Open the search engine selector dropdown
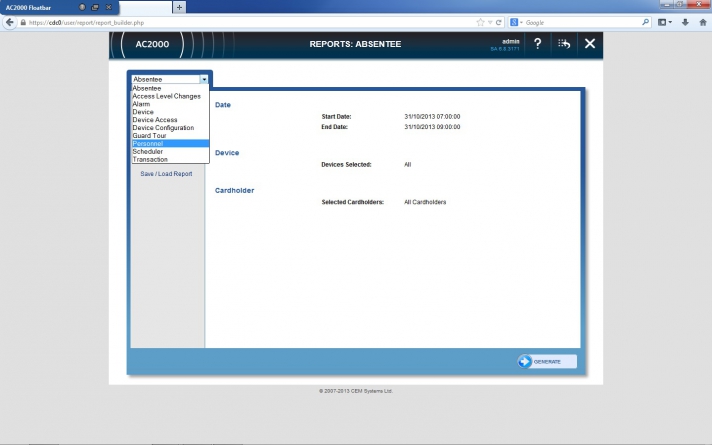The image size is (712, 445). [516, 22]
